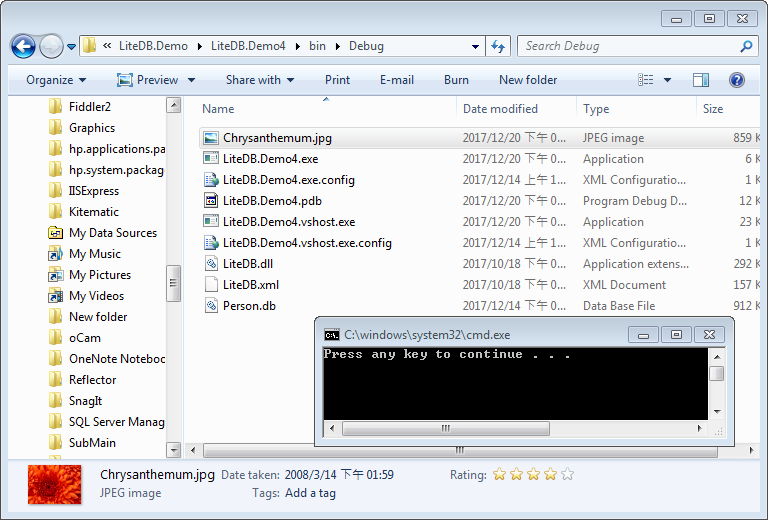Click the Date taken value
Image resolution: width=768 pixels, height=520 pixels.
[x=339, y=474]
